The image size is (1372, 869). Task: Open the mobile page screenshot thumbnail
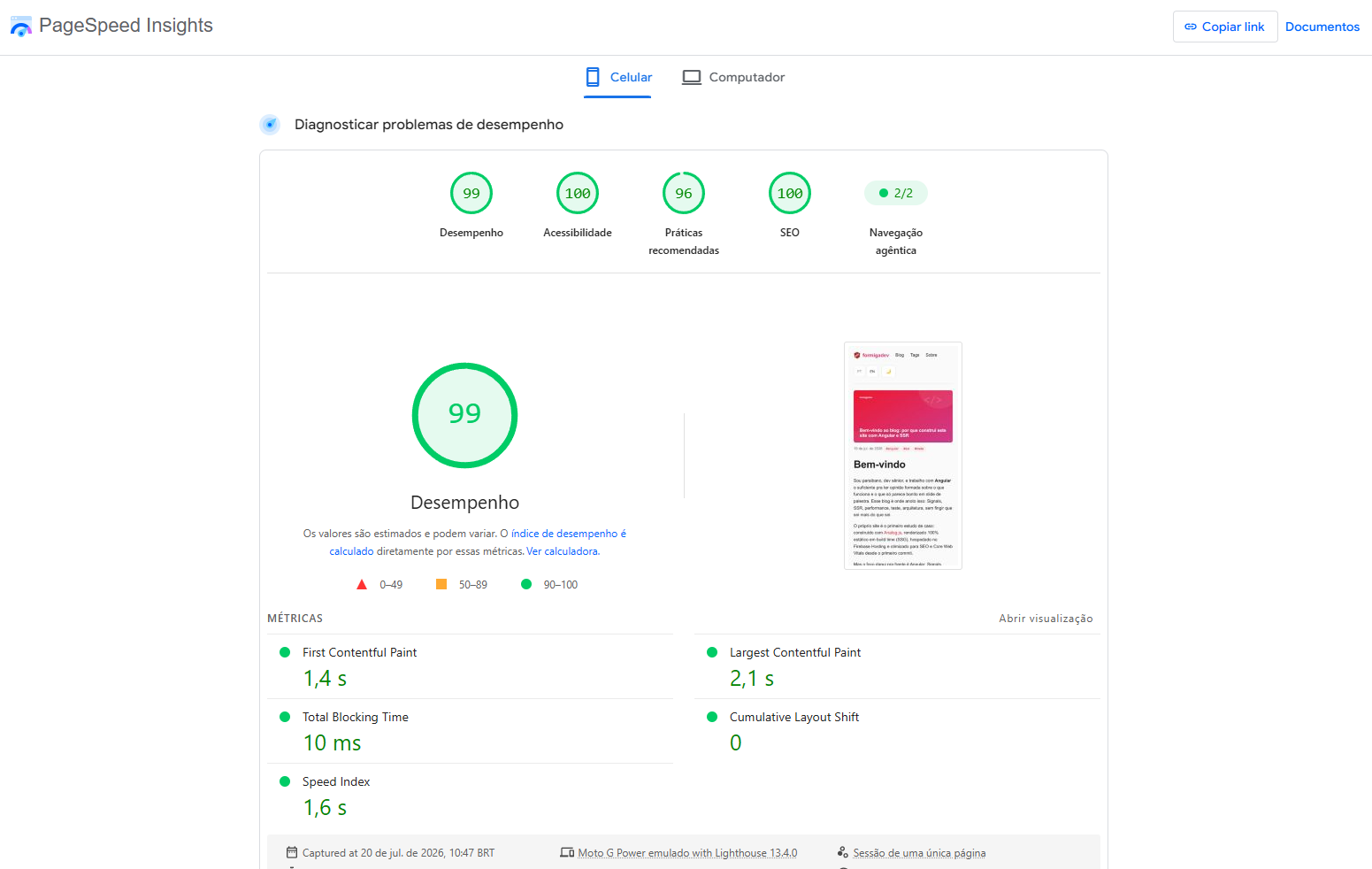click(x=903, y=456)
